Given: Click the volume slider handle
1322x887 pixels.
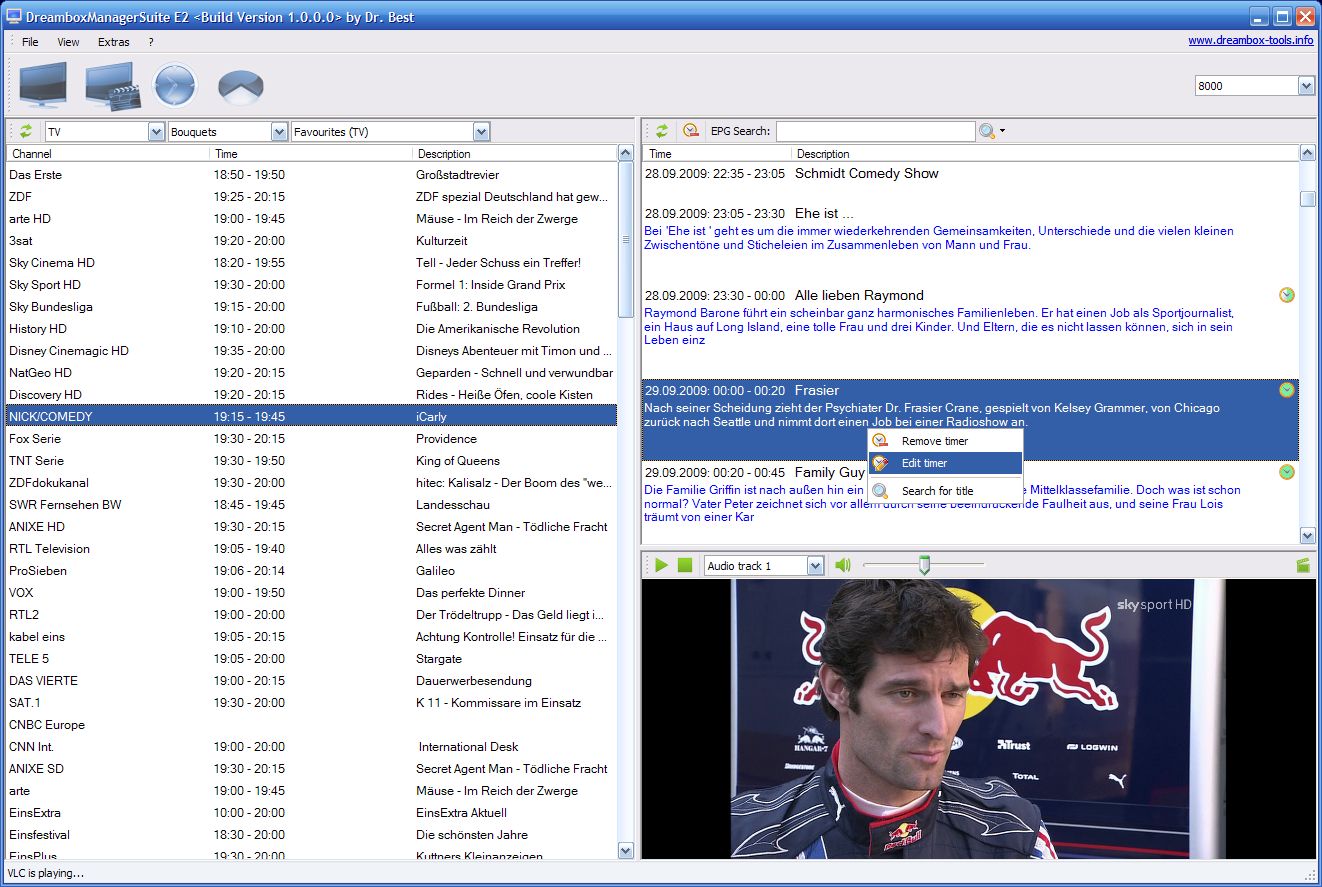Looking at the screenshot, I should click(x=925, y=566).
